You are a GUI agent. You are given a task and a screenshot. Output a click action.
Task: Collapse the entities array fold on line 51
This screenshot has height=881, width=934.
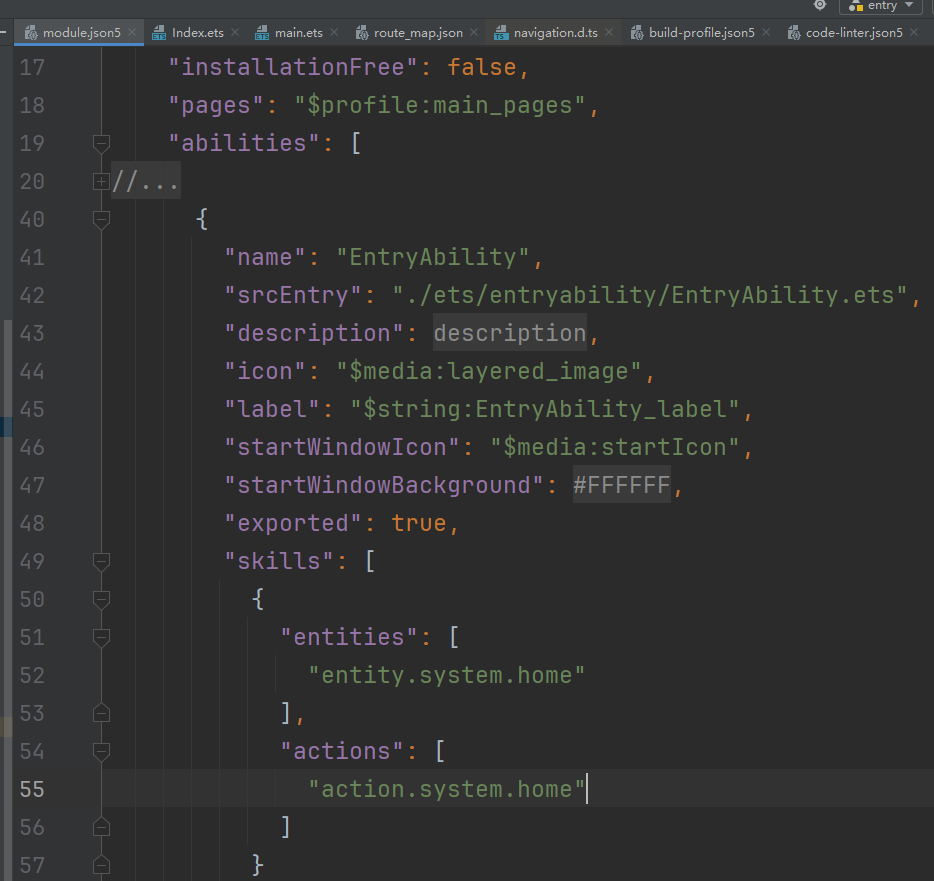tap(100, 637)
